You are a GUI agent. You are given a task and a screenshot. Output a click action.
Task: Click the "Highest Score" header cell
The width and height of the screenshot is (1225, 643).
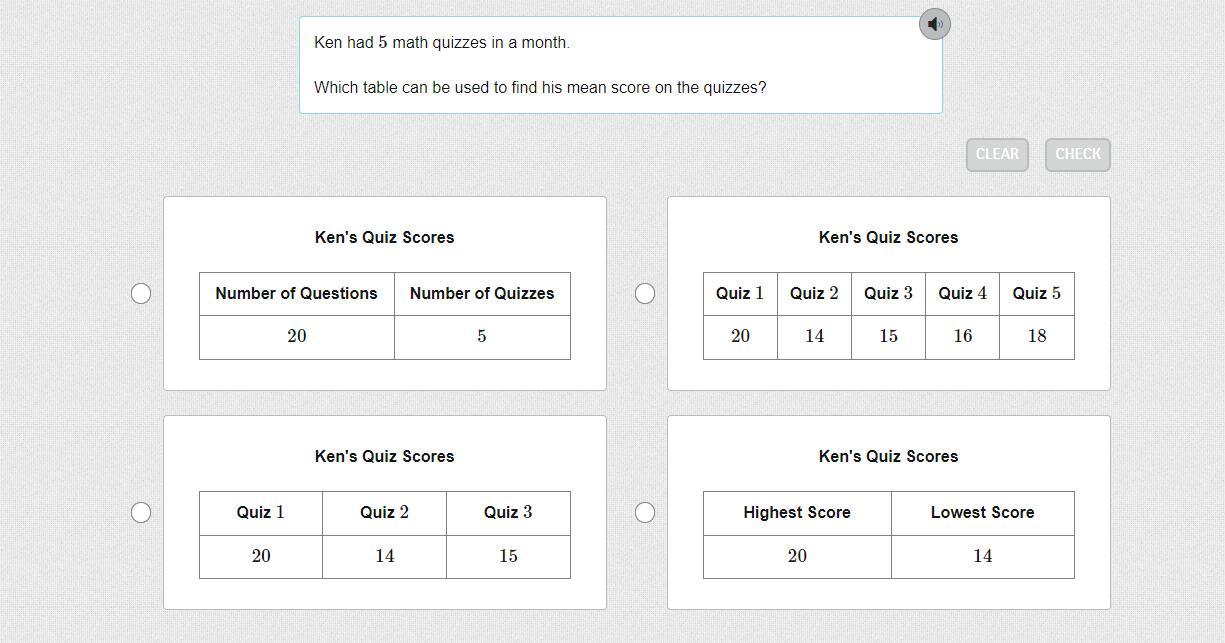point(796,512)
